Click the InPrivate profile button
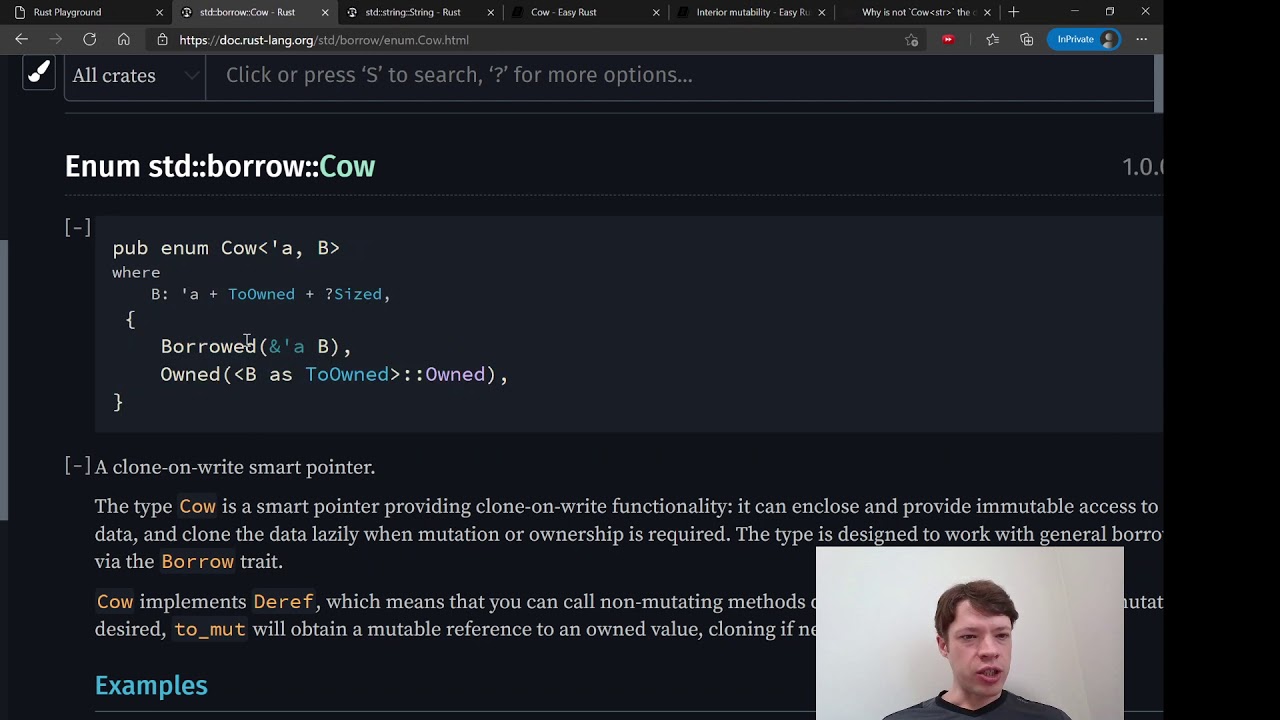The image size is (1280, 720). [x=1086, y=40]
